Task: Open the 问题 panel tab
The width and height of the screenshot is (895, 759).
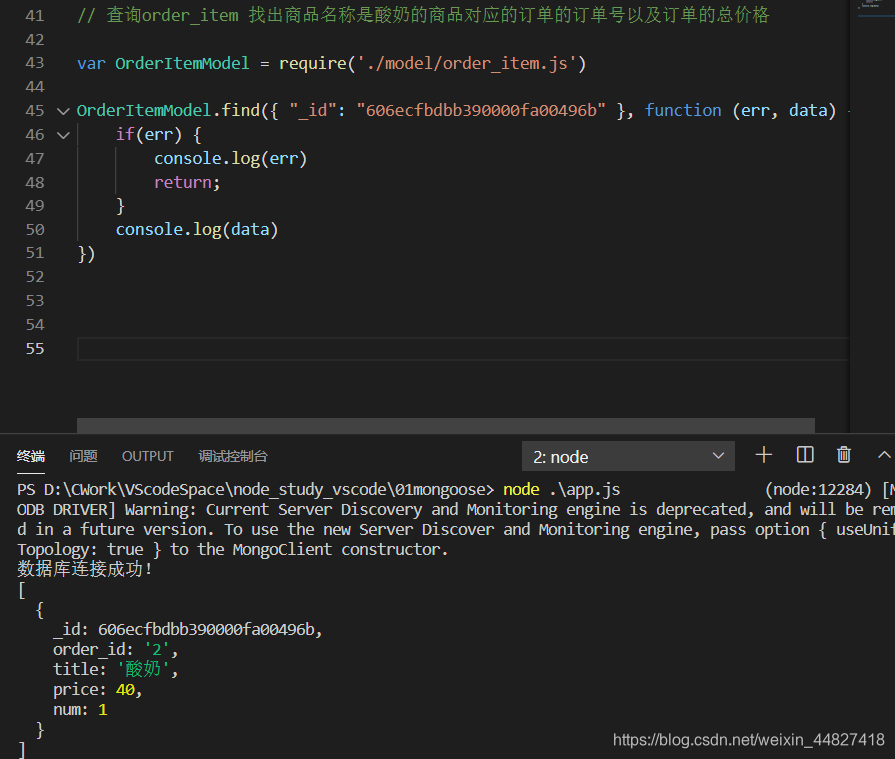Action: pyautogui.click(x=83, y=456)
